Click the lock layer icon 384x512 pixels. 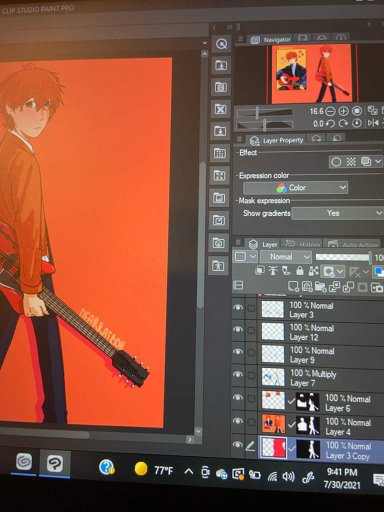(x=300, y=271)
